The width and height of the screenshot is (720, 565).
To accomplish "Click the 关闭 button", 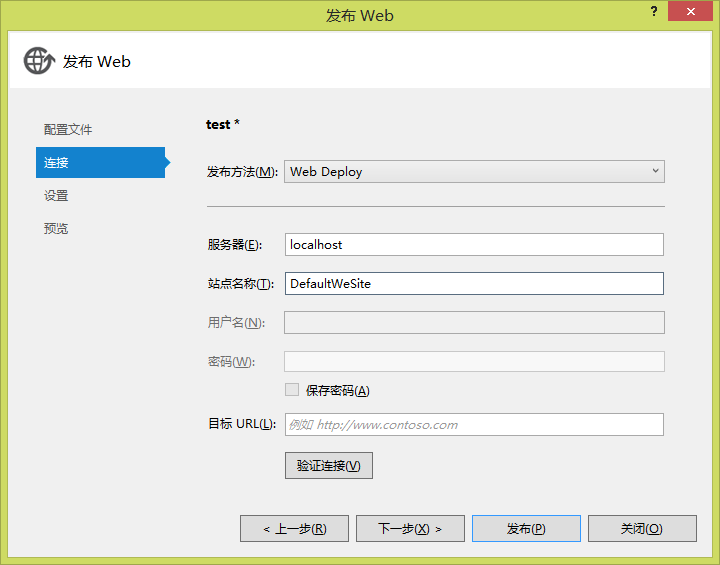I will pos(642,528).
